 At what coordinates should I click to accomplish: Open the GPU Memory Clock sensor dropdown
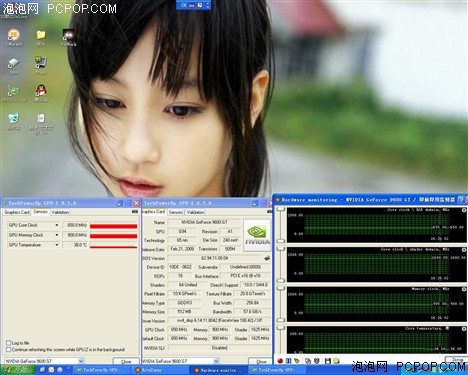click(x=56, y=235)
